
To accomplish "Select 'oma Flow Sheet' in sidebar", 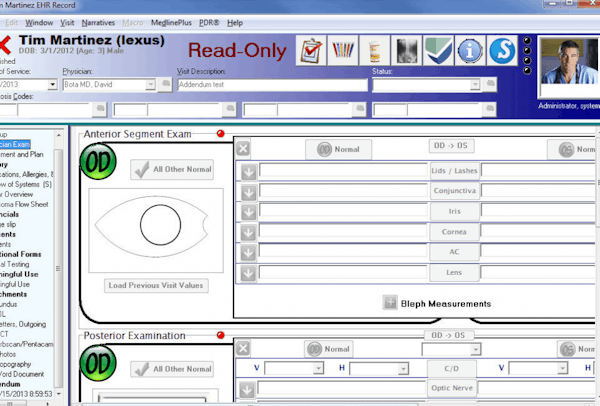I will pos(24,204).
